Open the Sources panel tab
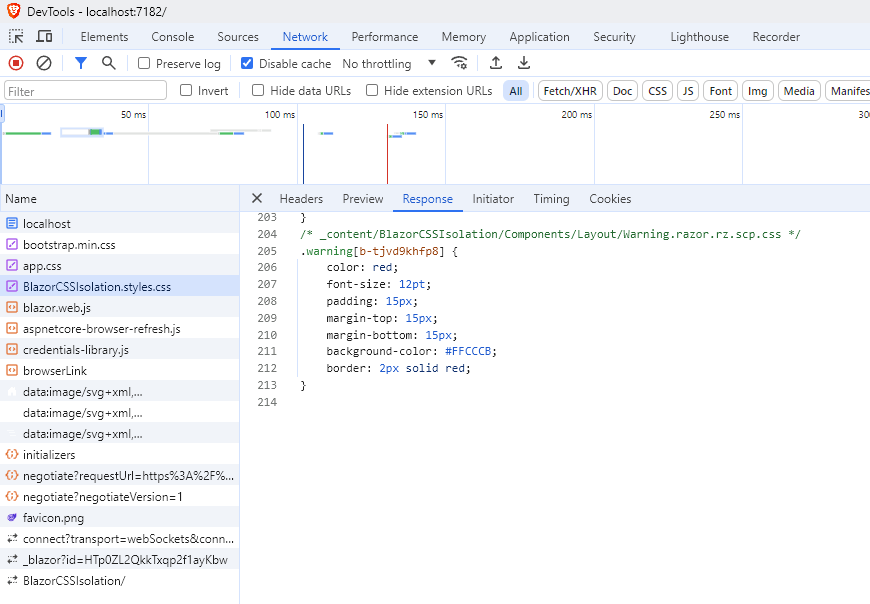The image size is (870, 604). [238, 37]
